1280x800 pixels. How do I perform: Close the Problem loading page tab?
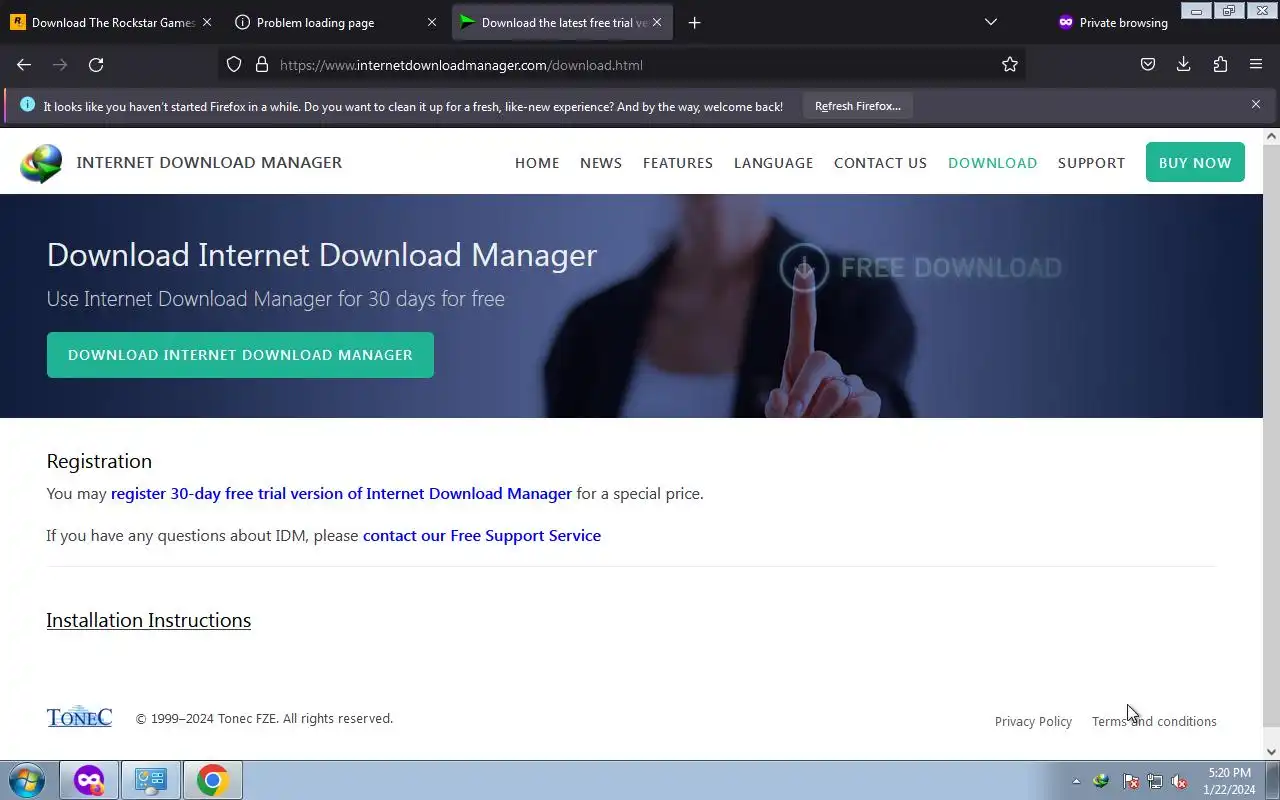pos(432,22)
